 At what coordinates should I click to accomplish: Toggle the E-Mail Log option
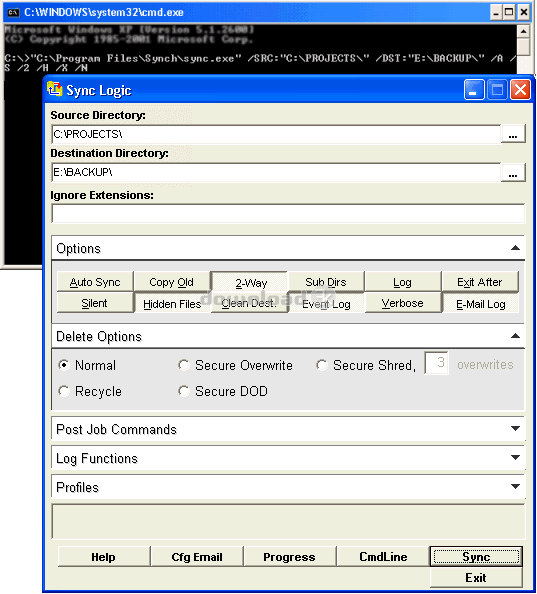(x=481, y=303)
